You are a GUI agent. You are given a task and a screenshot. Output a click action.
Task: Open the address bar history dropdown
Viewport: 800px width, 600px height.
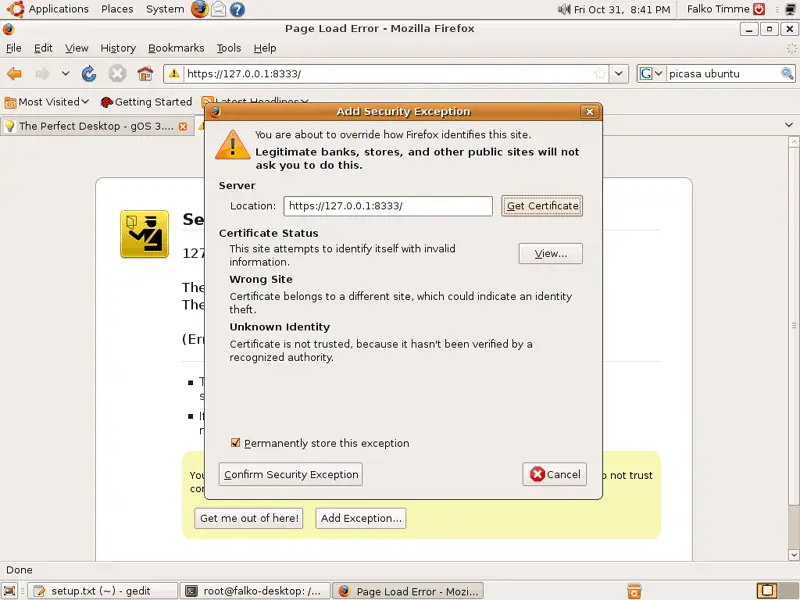click(618, 73)
